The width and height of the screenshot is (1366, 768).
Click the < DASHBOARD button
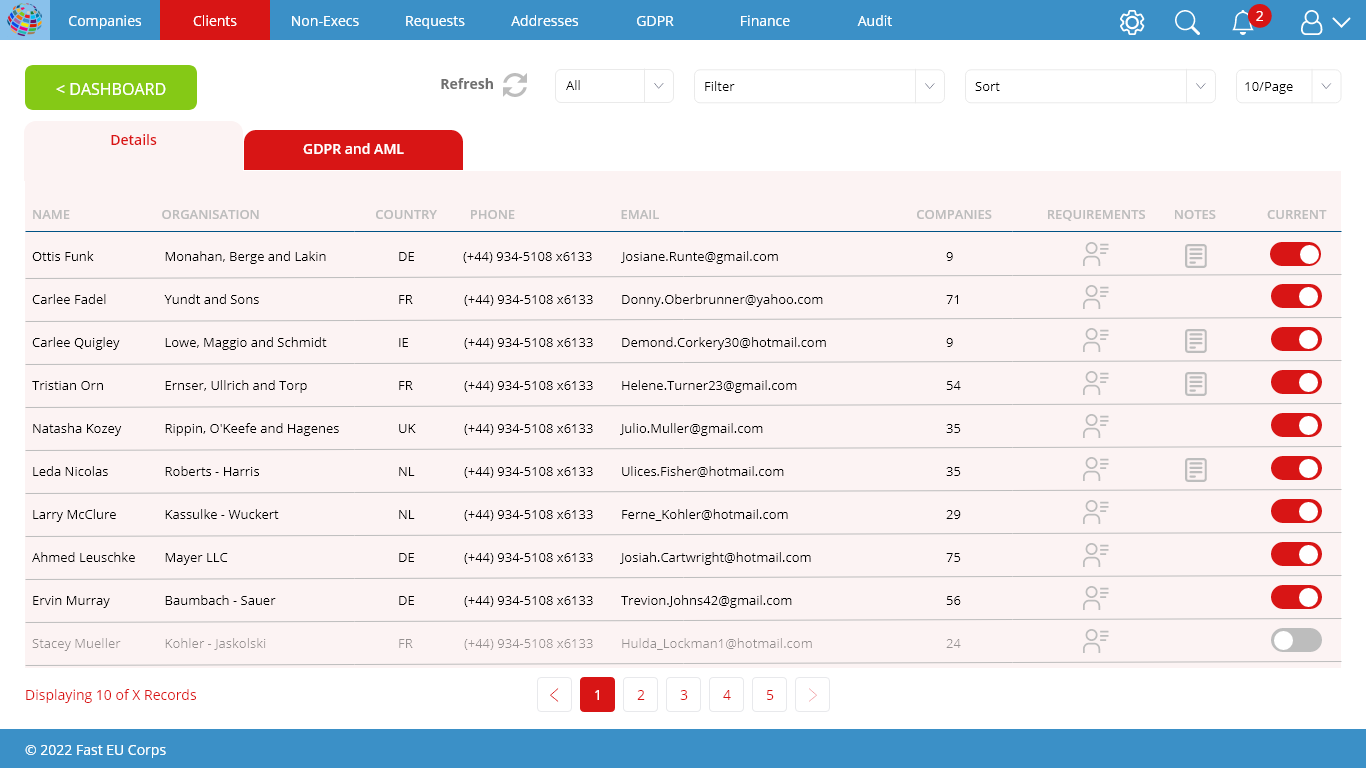click(111, 88)
